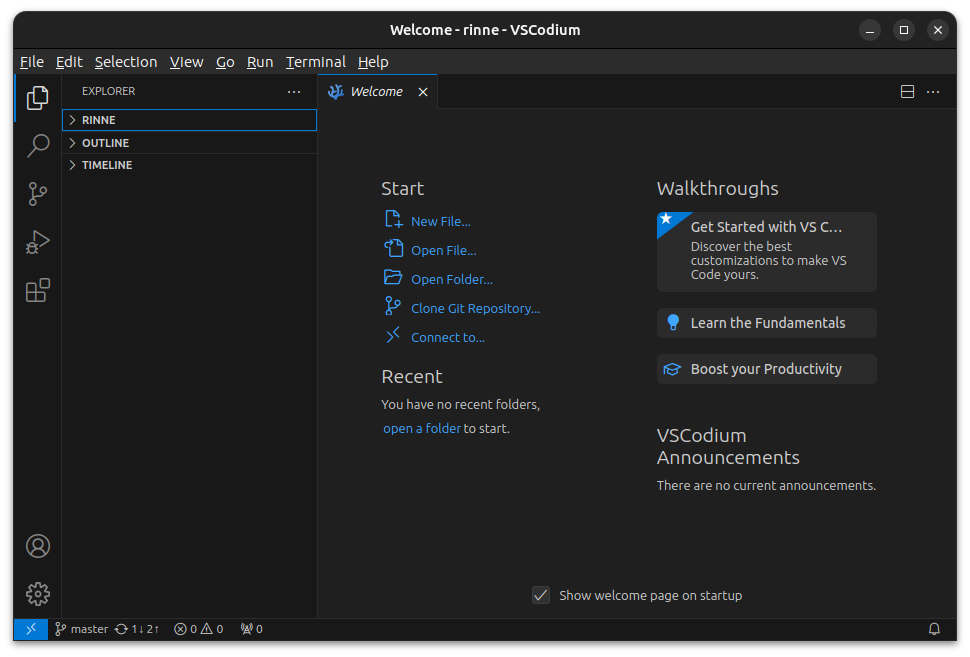Click the remote connection icon in status bar
Image resolution: width=970 pixels, height=657 pixels.
coord(30,628)
